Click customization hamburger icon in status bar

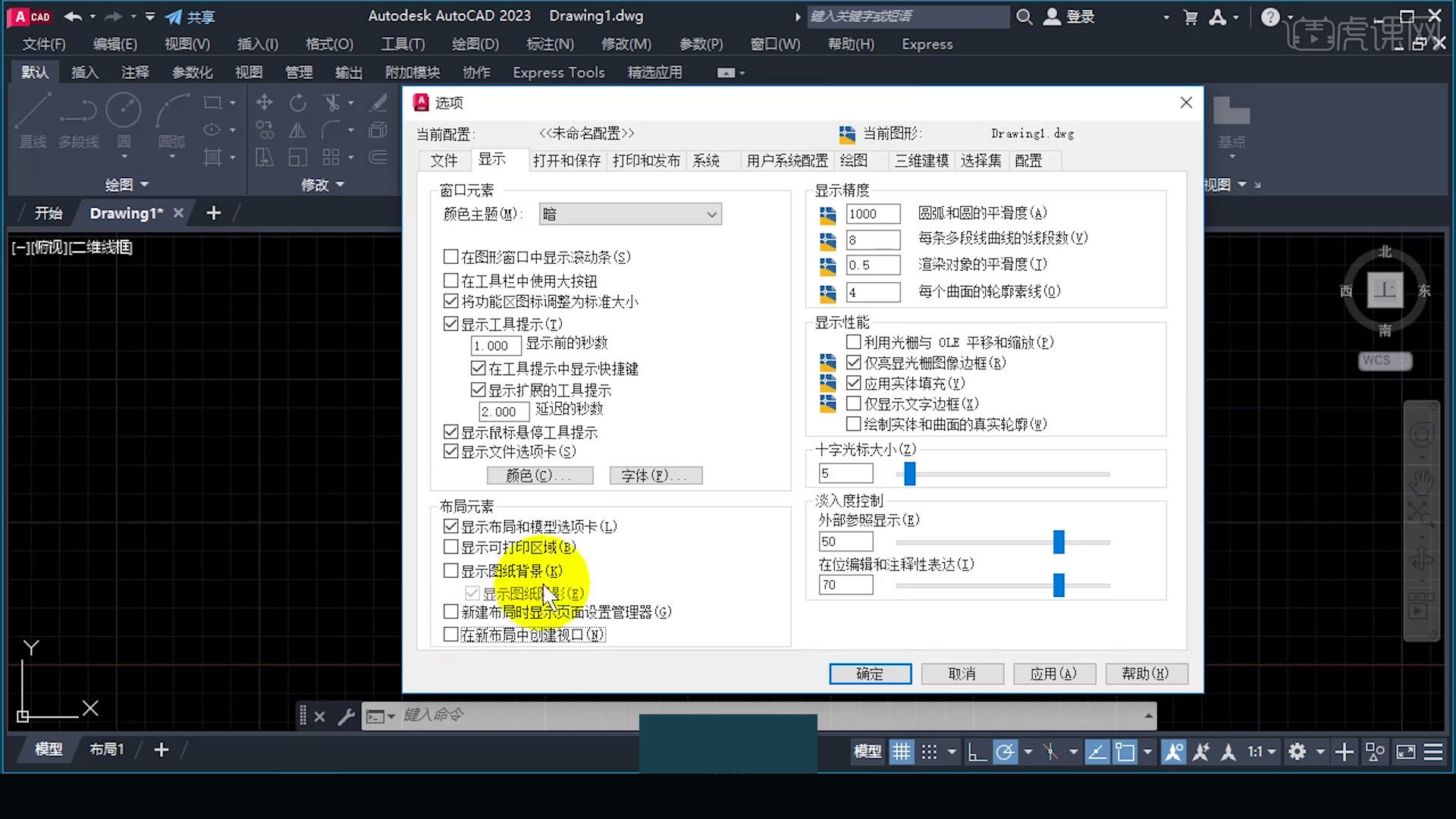point(1432,752)
